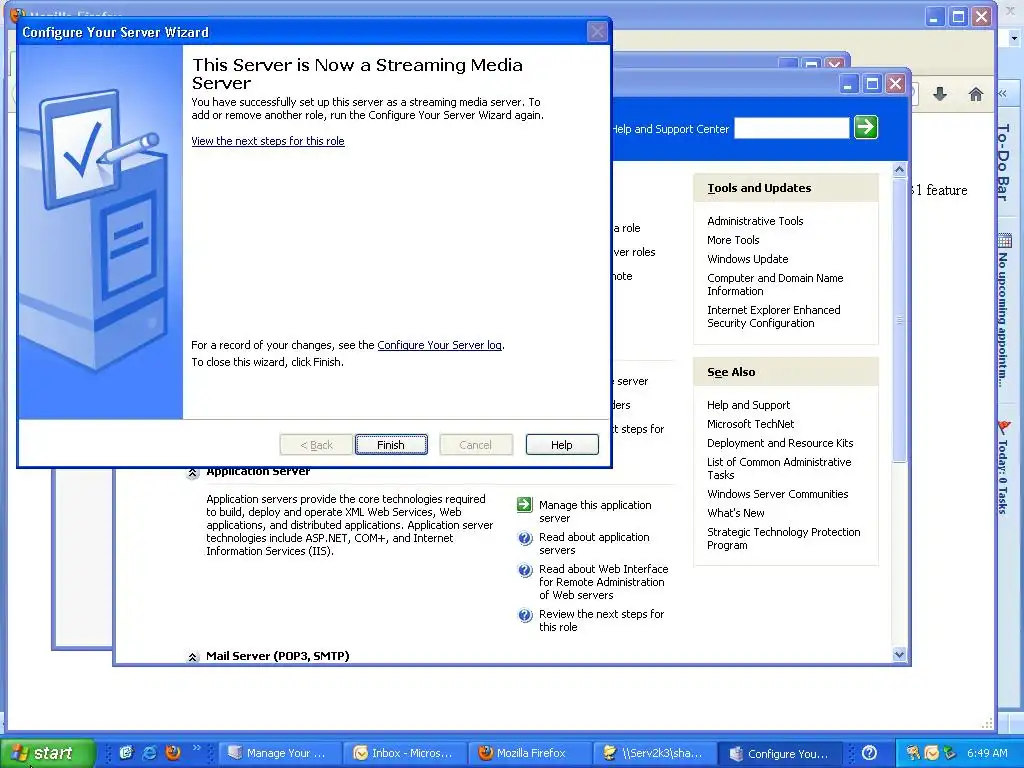
Task: Switch to Inbox - Microsoft Outlook taskbar button
Action: (x=405, y=753)
